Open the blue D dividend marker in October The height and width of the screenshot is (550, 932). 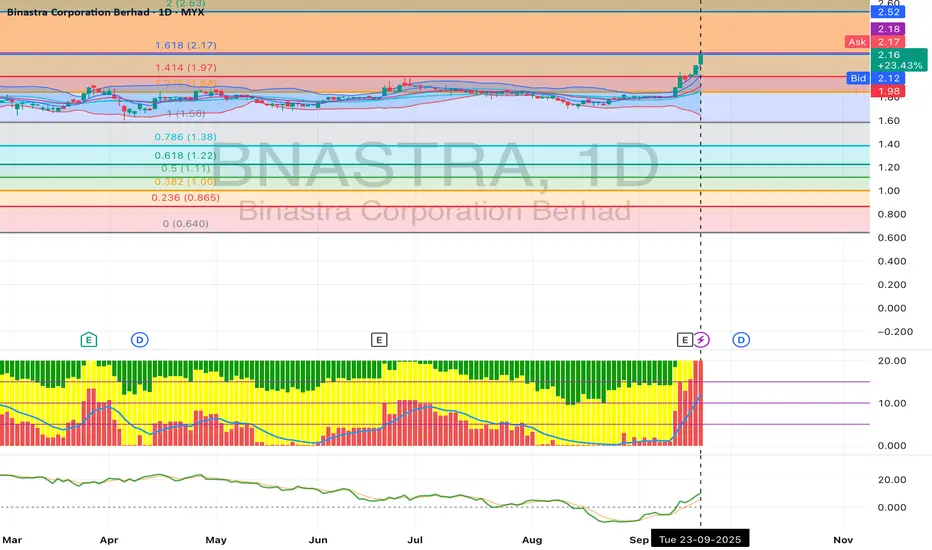741,340
